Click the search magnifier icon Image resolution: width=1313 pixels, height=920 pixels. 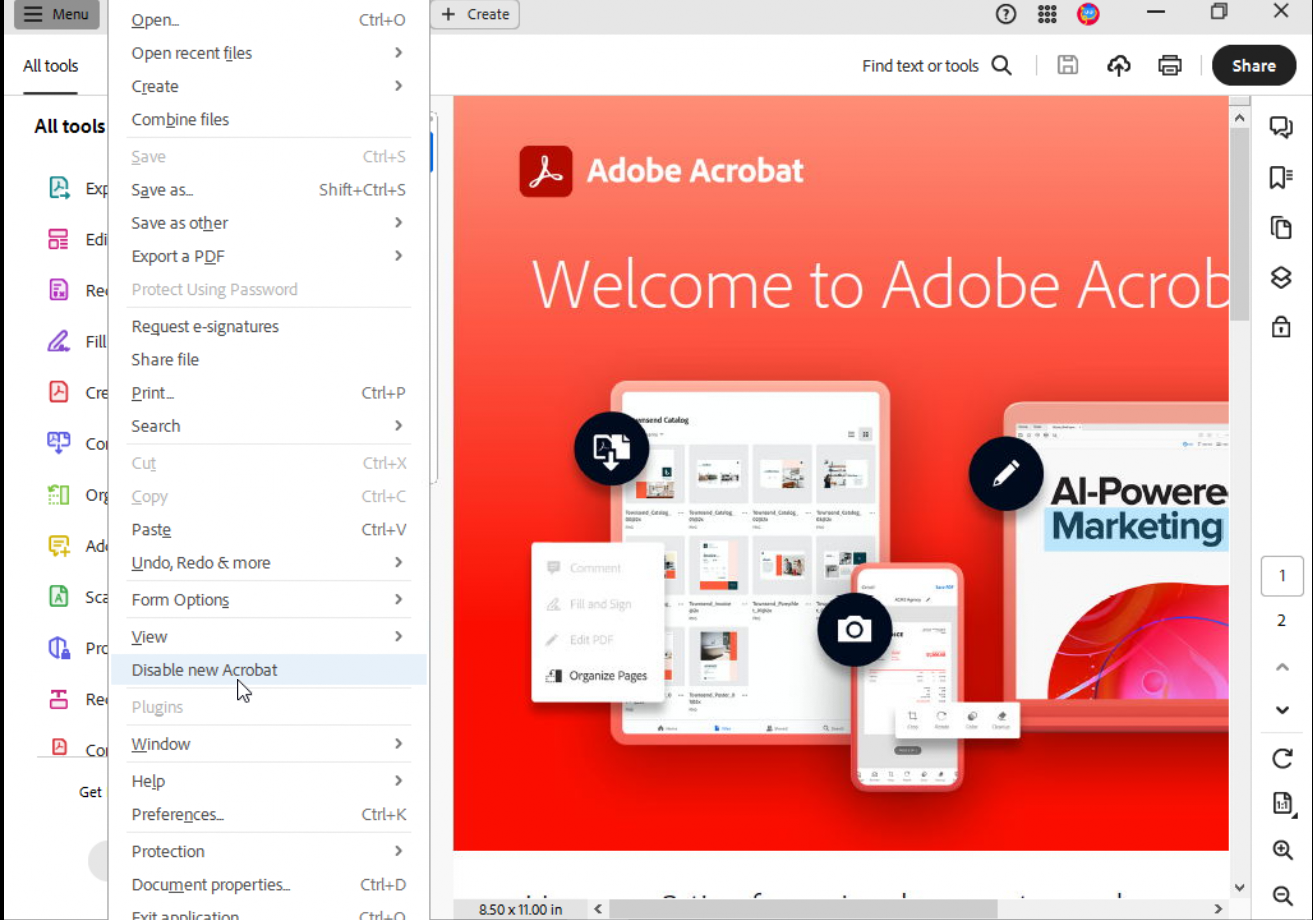click(1001, 66)
